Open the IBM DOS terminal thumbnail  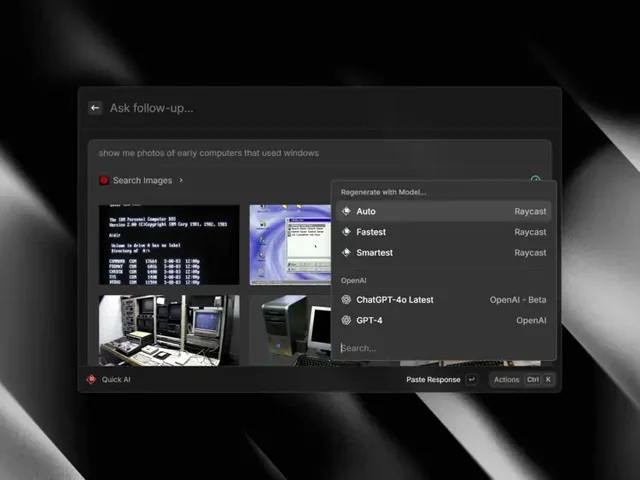coord(169,244)
